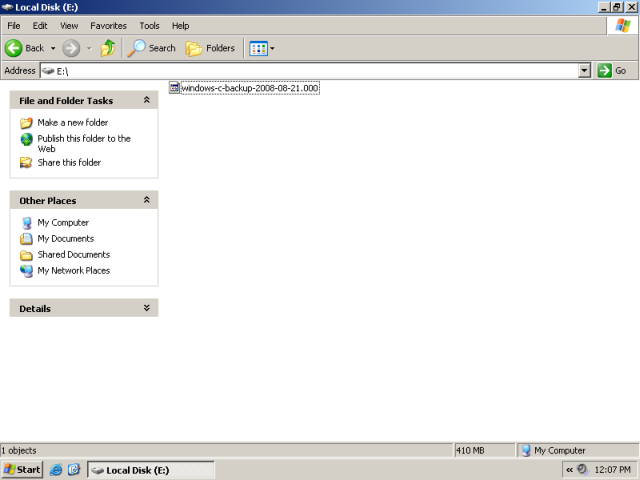Screen dimensions: 640x480
Task: Click the 12:07 PM clock
Action: pyautogui.click(x=613, y=470)
